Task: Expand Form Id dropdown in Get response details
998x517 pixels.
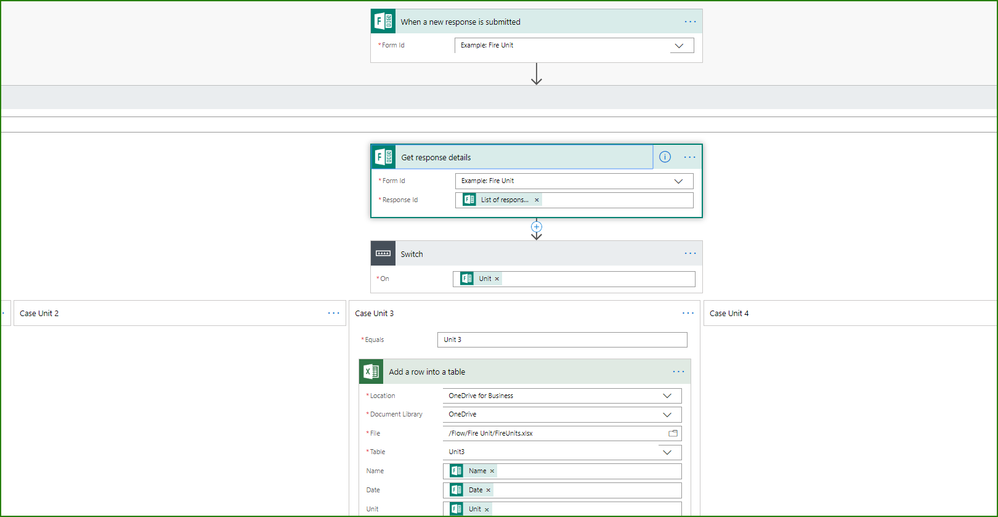Action: (x=678, y=181)
